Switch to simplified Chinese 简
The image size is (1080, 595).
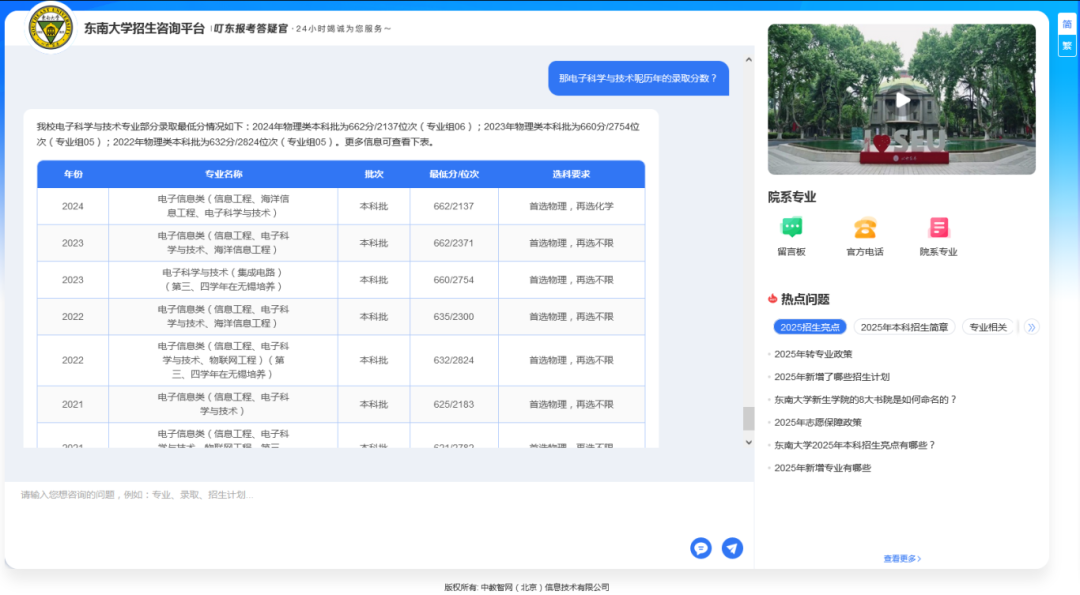[1067, 24]
